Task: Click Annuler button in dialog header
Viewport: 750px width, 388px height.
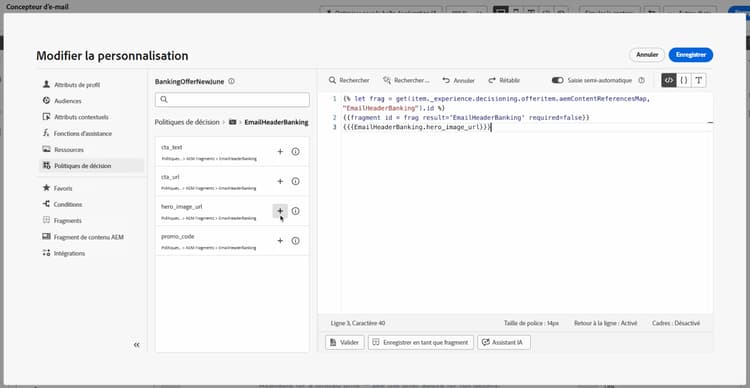Action: coord(647,55)
